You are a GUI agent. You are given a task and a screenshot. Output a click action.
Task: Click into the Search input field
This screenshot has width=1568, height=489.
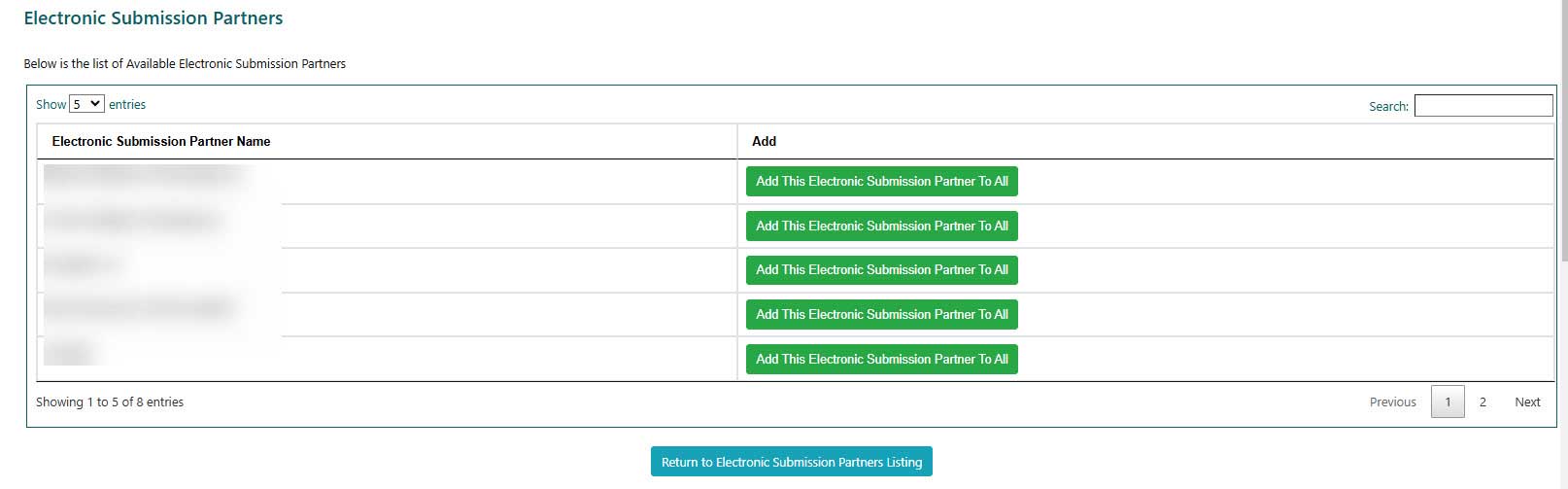click(x=1483, y=106)
